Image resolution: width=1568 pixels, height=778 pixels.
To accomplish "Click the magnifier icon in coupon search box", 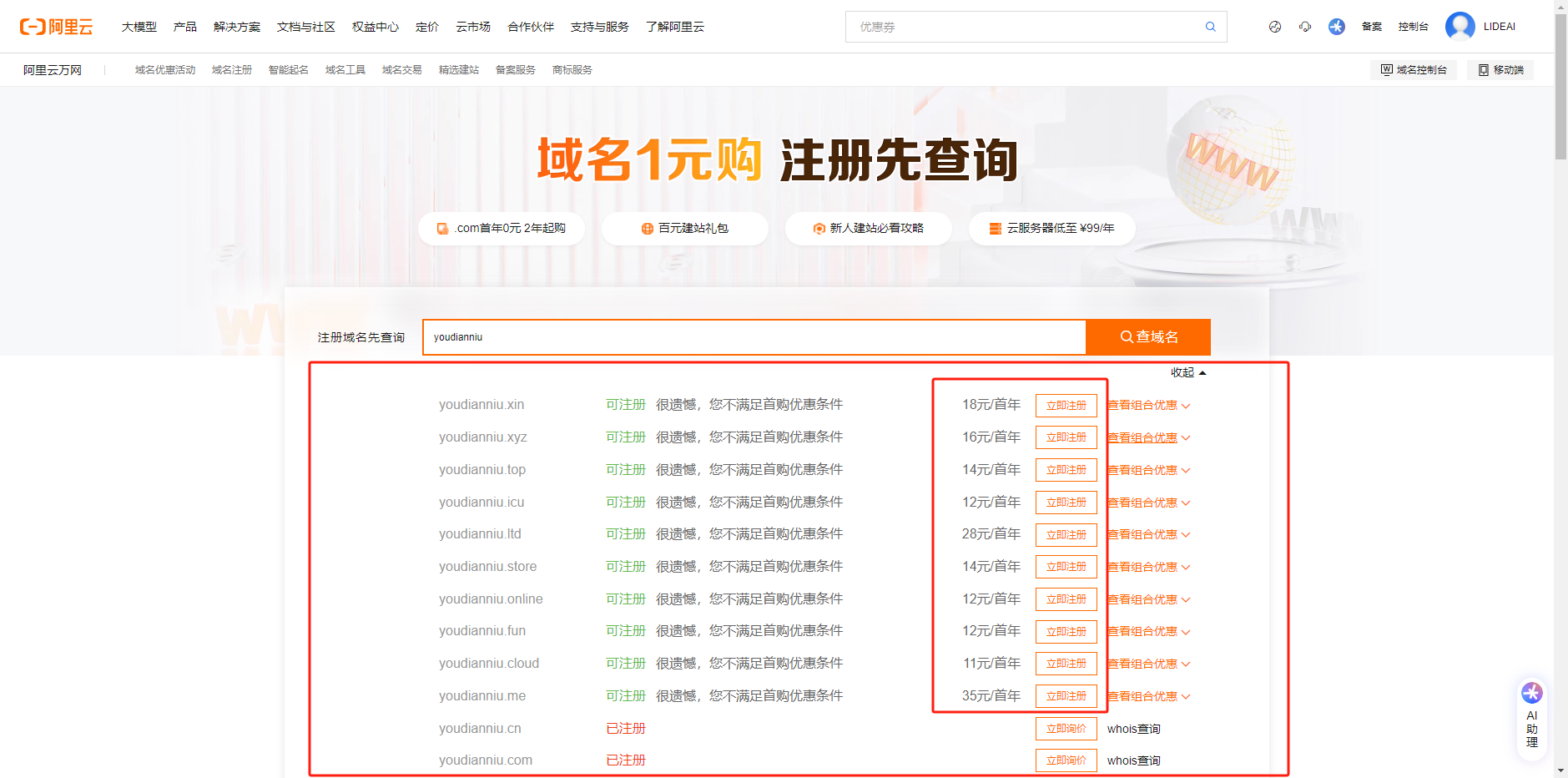I will pyautogui.click(x=1210, y=26).
